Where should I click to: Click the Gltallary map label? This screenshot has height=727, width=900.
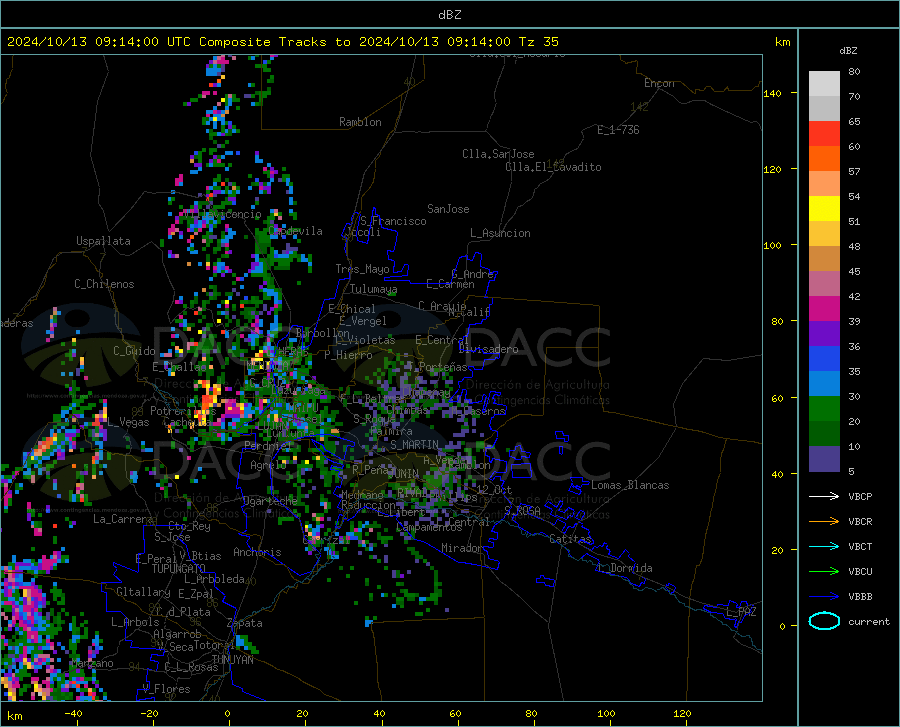point(143,592)
